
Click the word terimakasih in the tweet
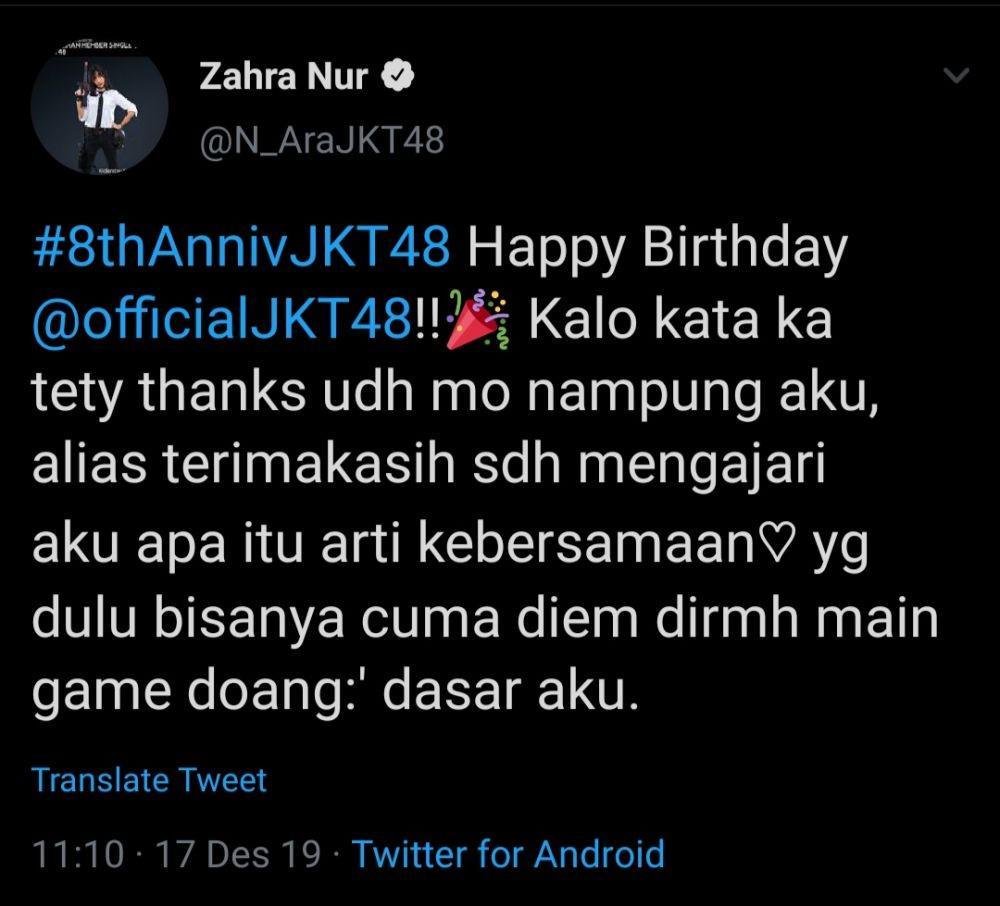pyautogui.click(x=308, y=465)
